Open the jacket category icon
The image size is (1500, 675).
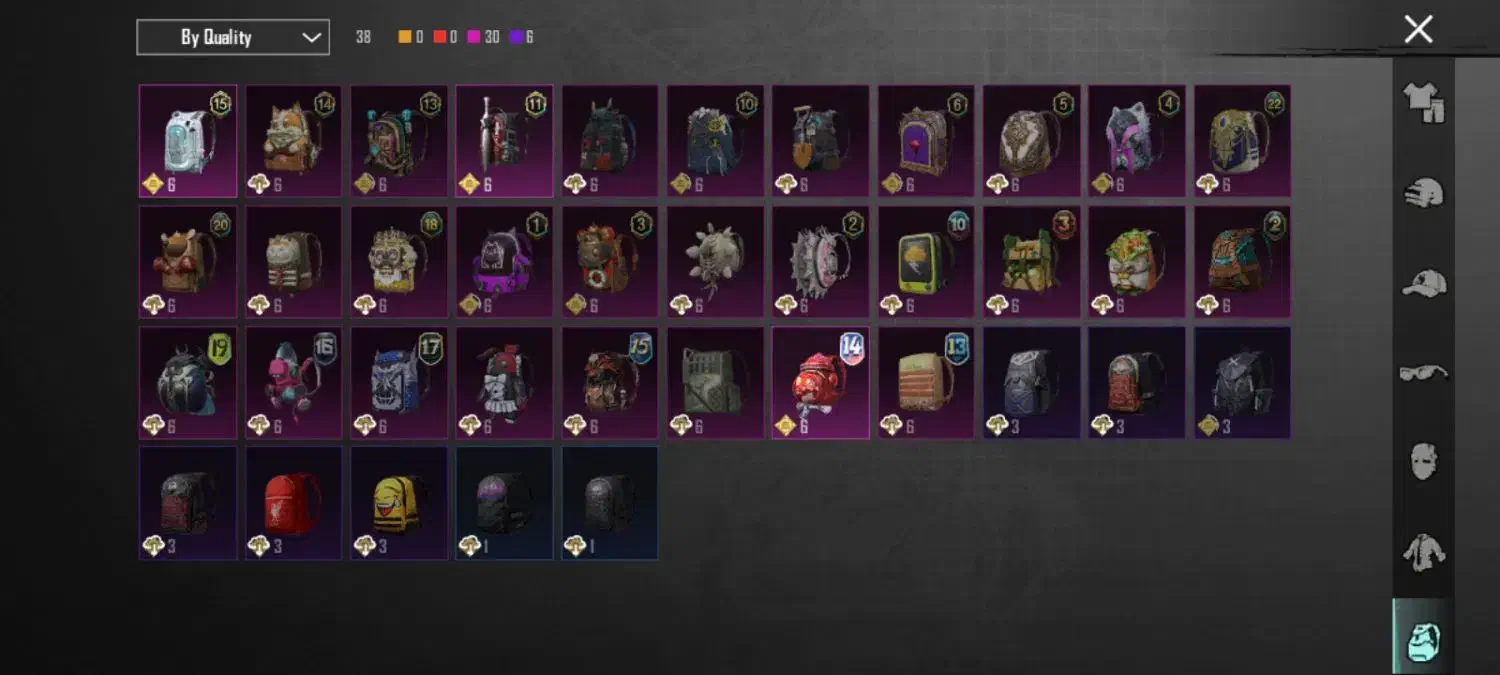click(x=1424, y=551)
